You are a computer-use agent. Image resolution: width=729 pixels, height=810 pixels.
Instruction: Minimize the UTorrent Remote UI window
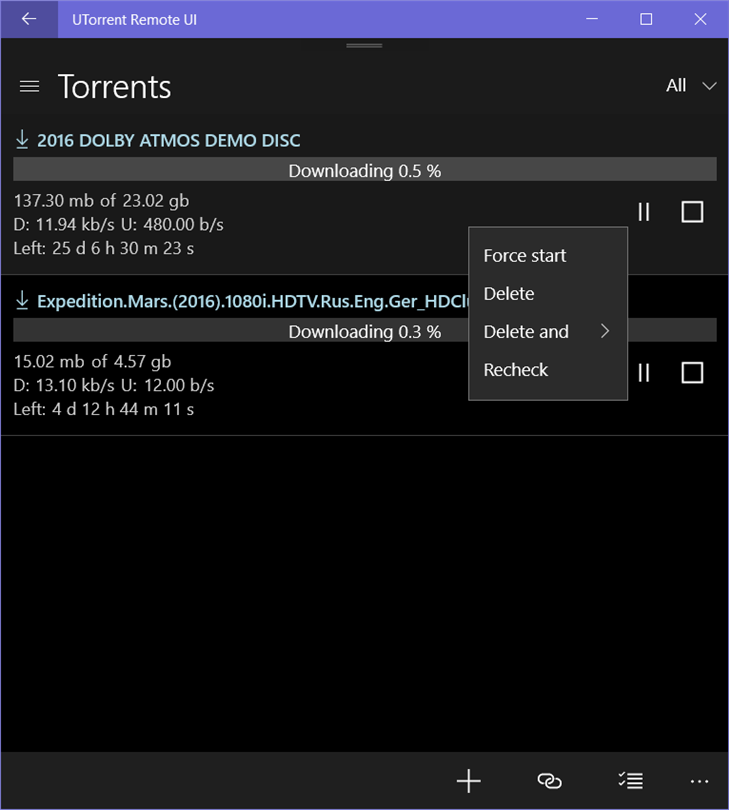click(x=592, y=19)
